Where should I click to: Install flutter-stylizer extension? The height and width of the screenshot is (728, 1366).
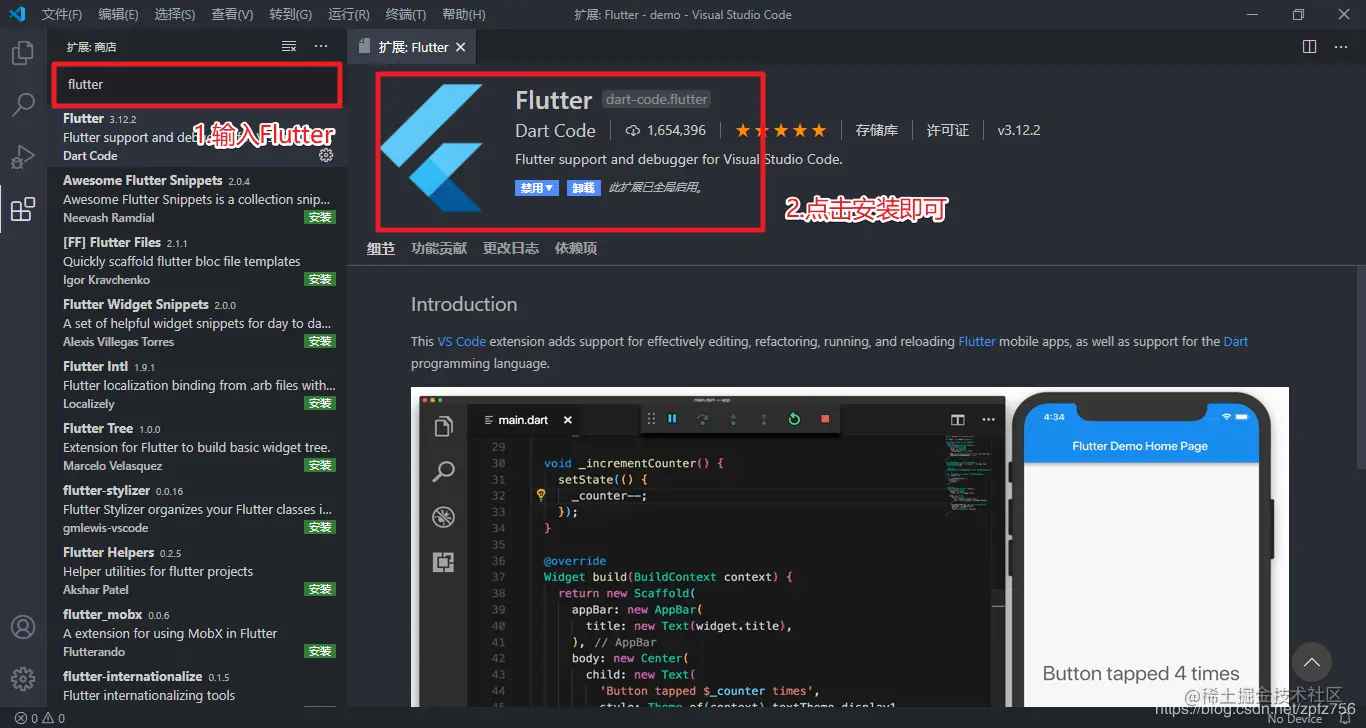320,527
